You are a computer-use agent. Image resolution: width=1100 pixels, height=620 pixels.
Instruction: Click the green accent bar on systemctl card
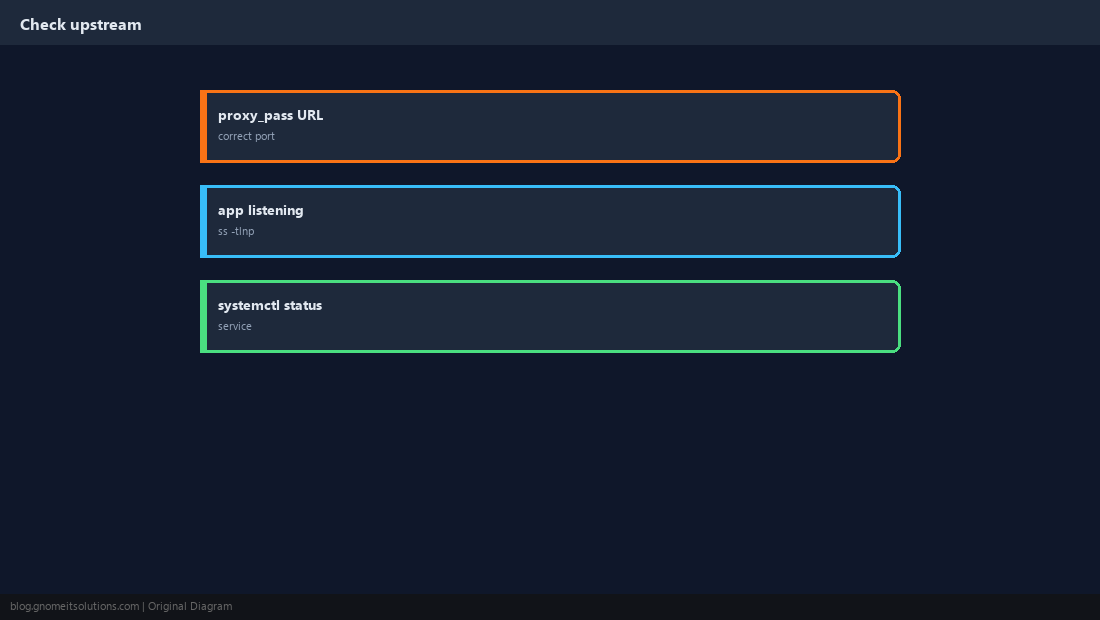pos(203,316)
